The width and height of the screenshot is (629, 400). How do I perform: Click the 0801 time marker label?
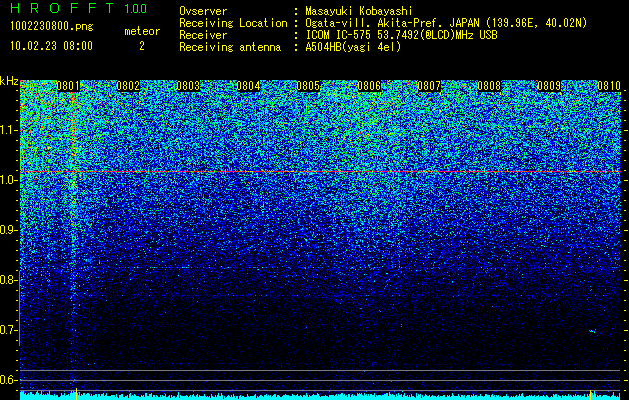point(68,86)
